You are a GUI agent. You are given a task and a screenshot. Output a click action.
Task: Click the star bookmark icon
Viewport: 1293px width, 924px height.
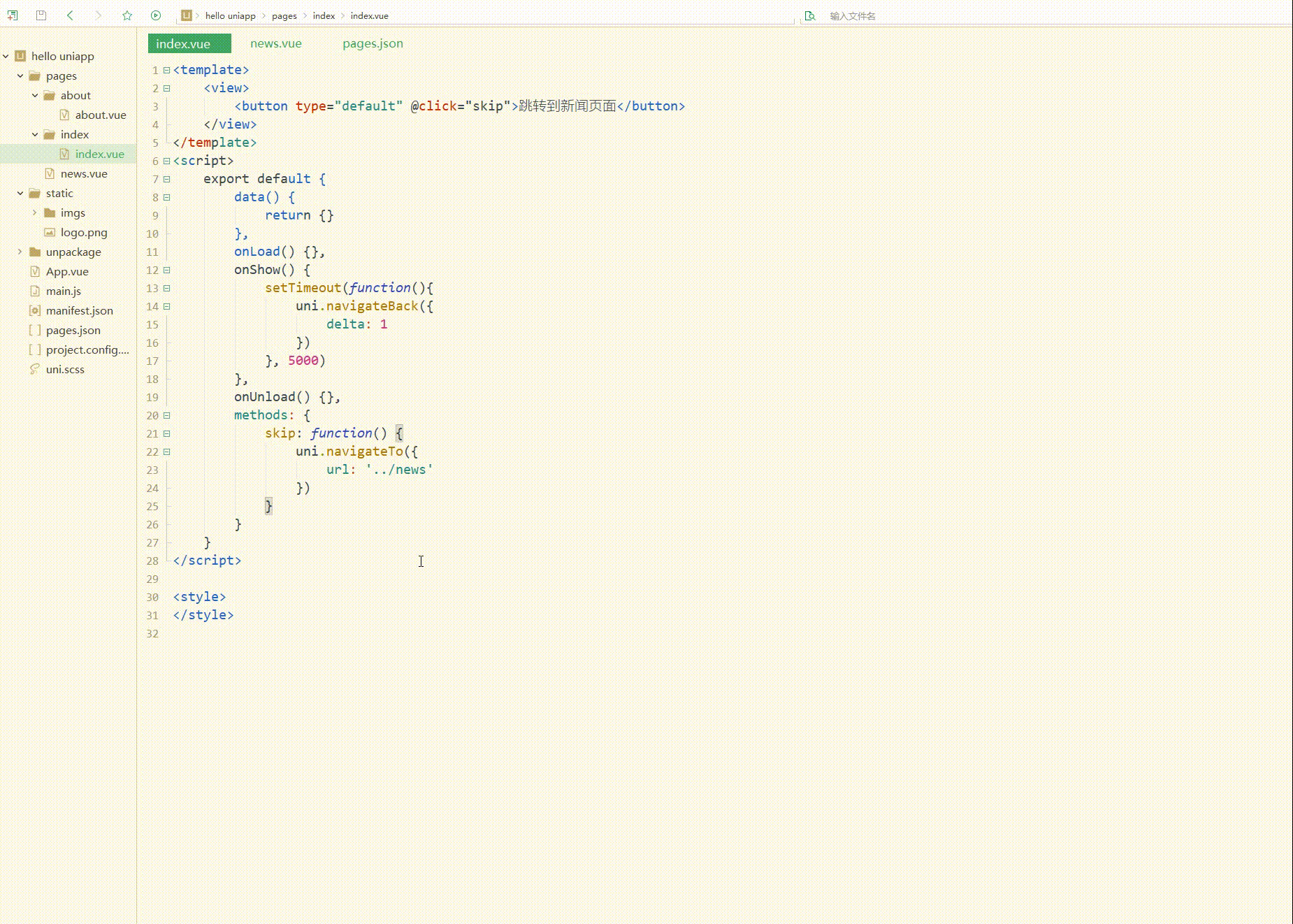click(x=127, y=15)
